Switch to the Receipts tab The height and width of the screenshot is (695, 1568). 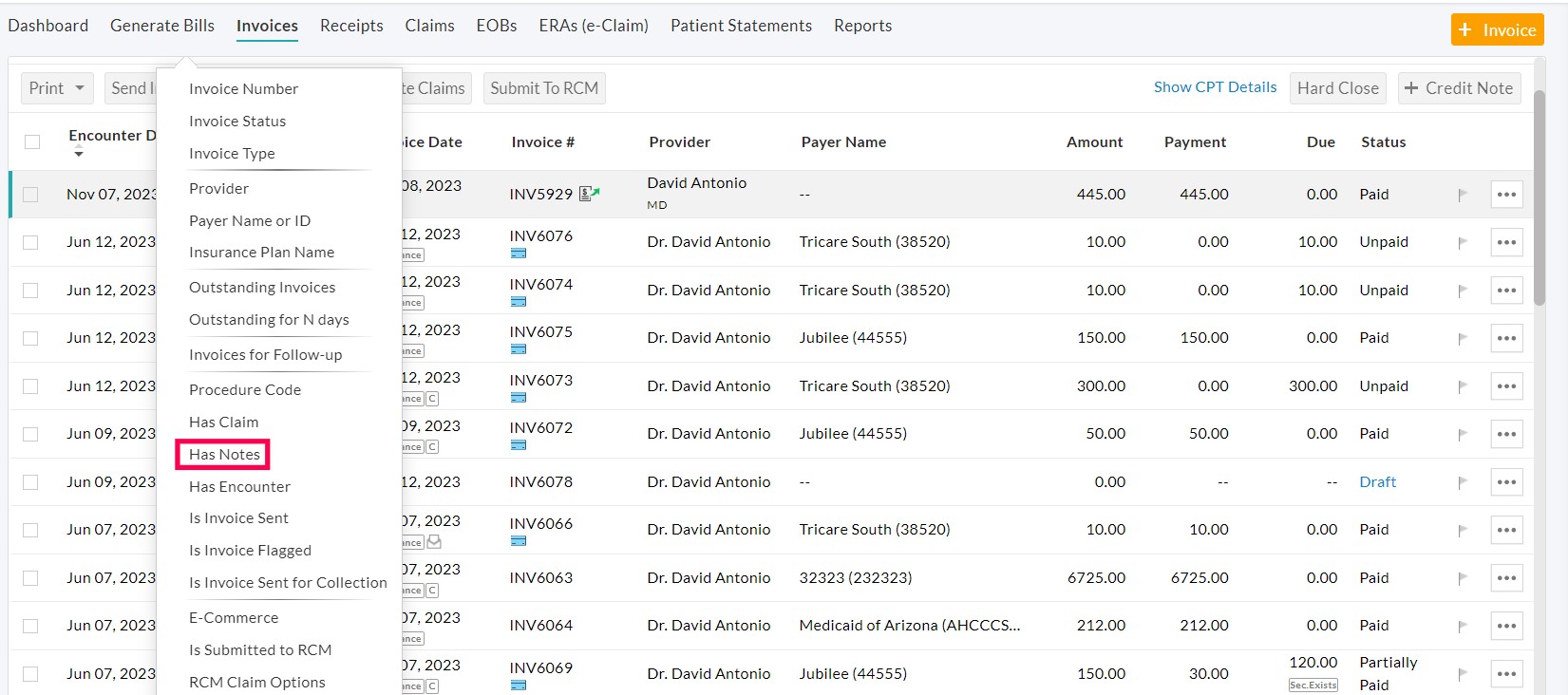pos(351,26)
